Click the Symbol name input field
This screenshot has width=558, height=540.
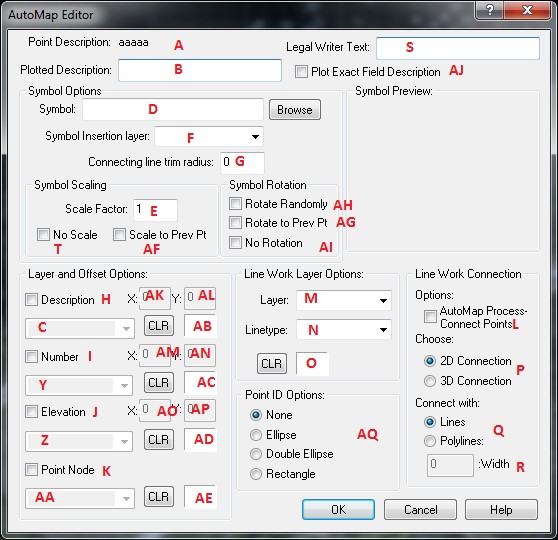(x=173, y=110)
